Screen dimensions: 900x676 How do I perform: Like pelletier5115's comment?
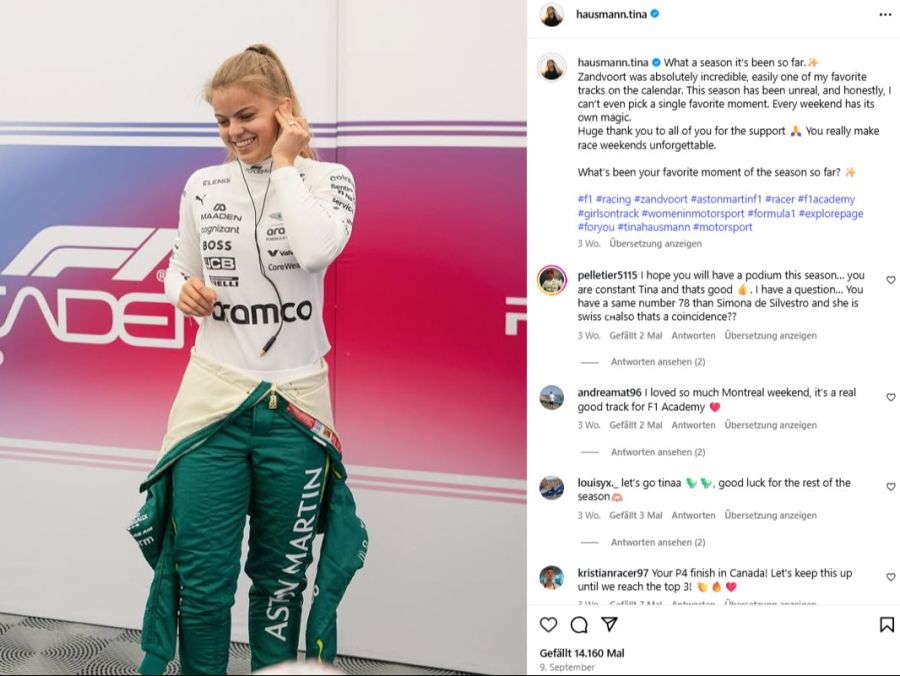[x=890, y=280]
